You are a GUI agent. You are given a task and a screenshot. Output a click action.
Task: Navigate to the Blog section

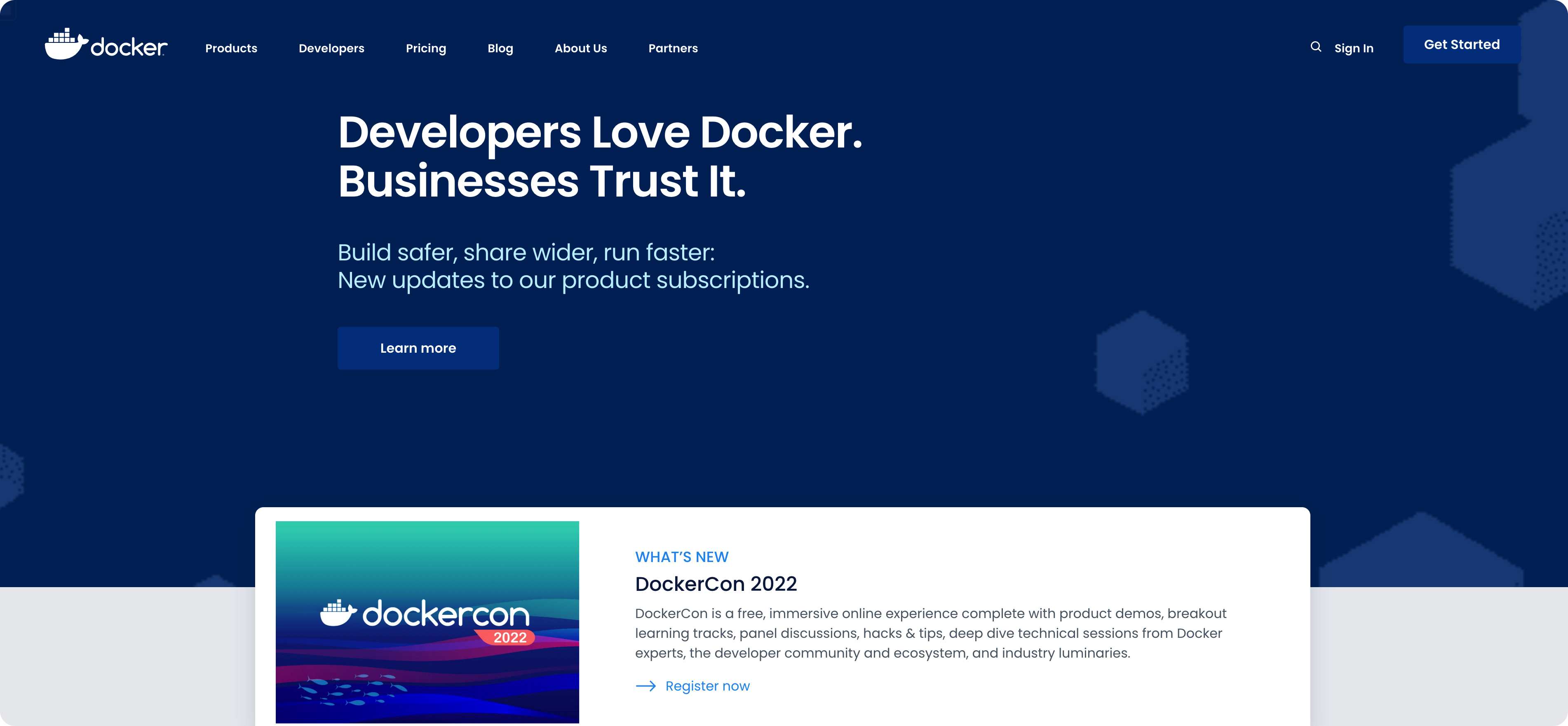point(500,48)
